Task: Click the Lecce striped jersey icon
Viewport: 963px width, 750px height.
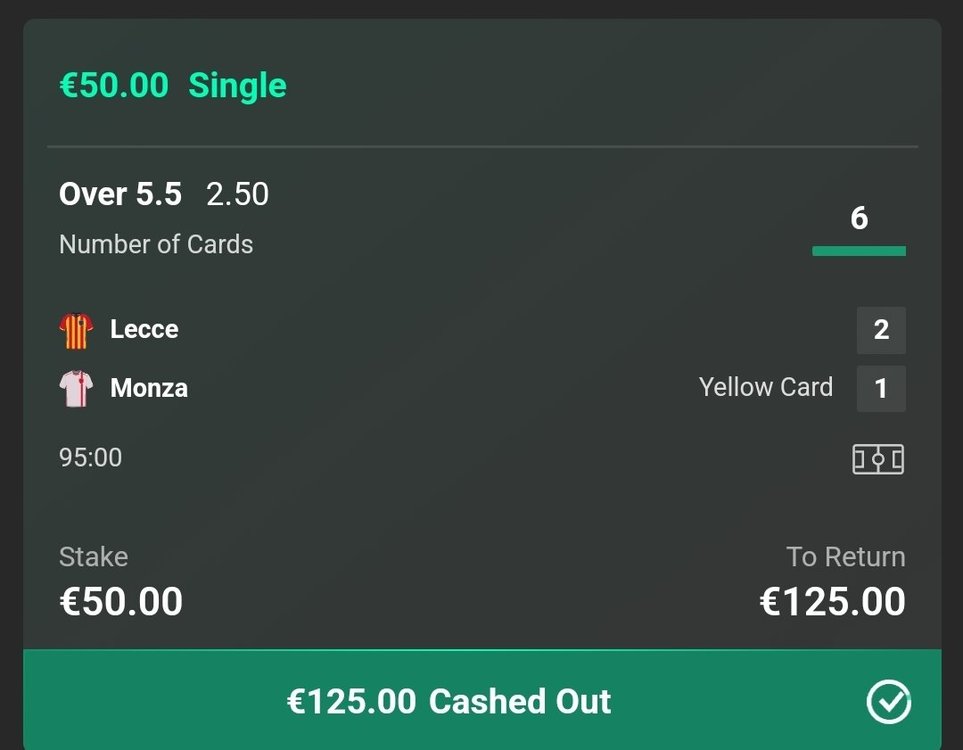Action: (x=76, y=330)
